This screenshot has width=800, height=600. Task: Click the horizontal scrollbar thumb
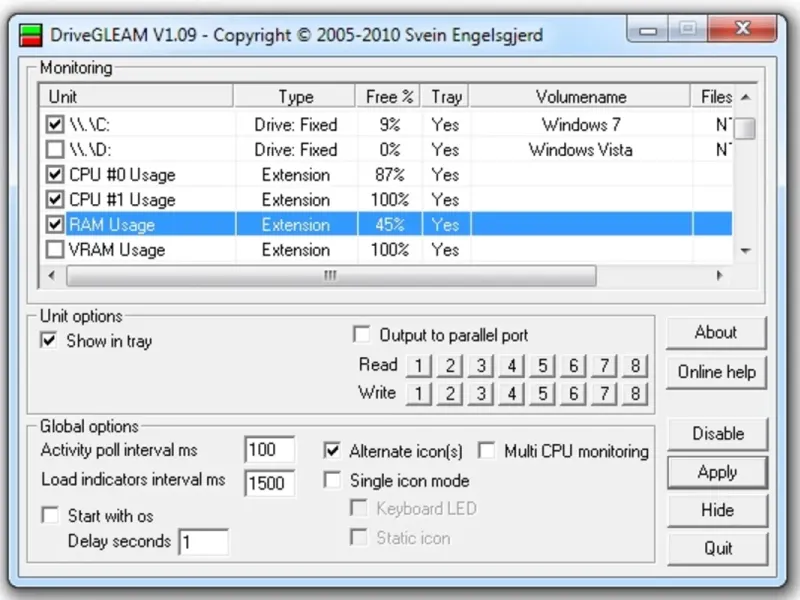coord(331,276)
